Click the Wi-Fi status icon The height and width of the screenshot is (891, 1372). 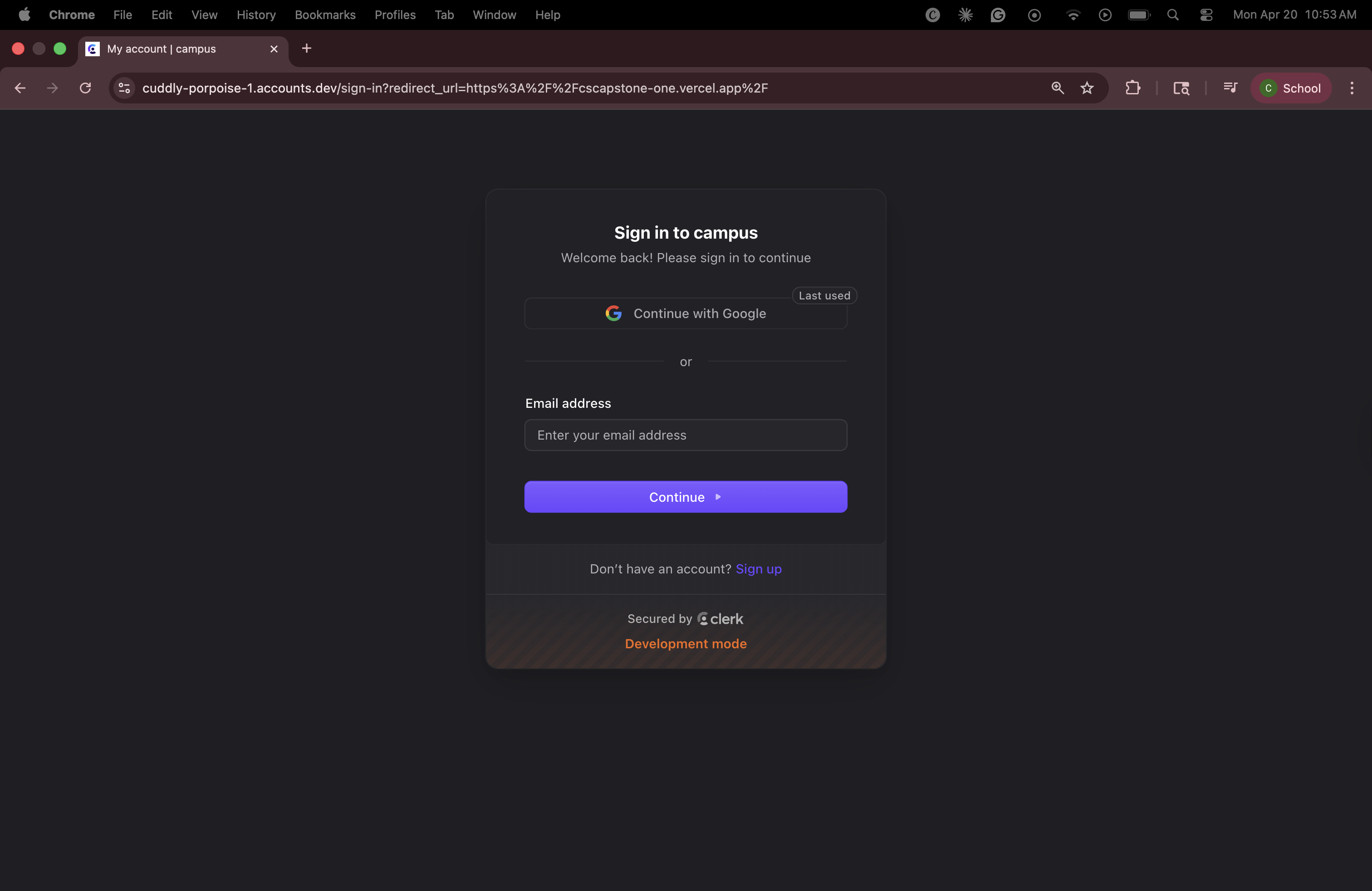click(1072, 15)
